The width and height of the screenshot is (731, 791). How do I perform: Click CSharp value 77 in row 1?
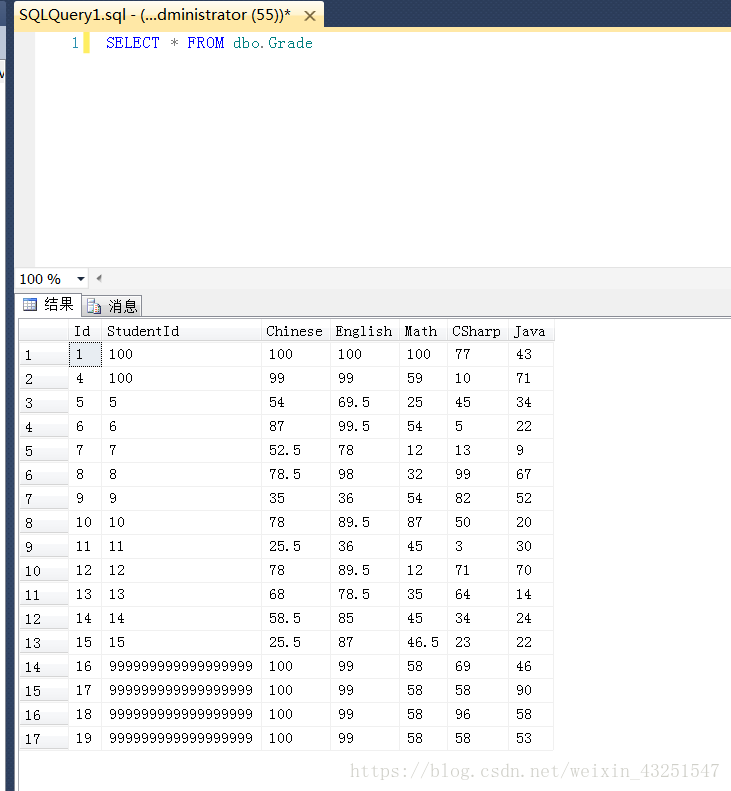[478, 354]
